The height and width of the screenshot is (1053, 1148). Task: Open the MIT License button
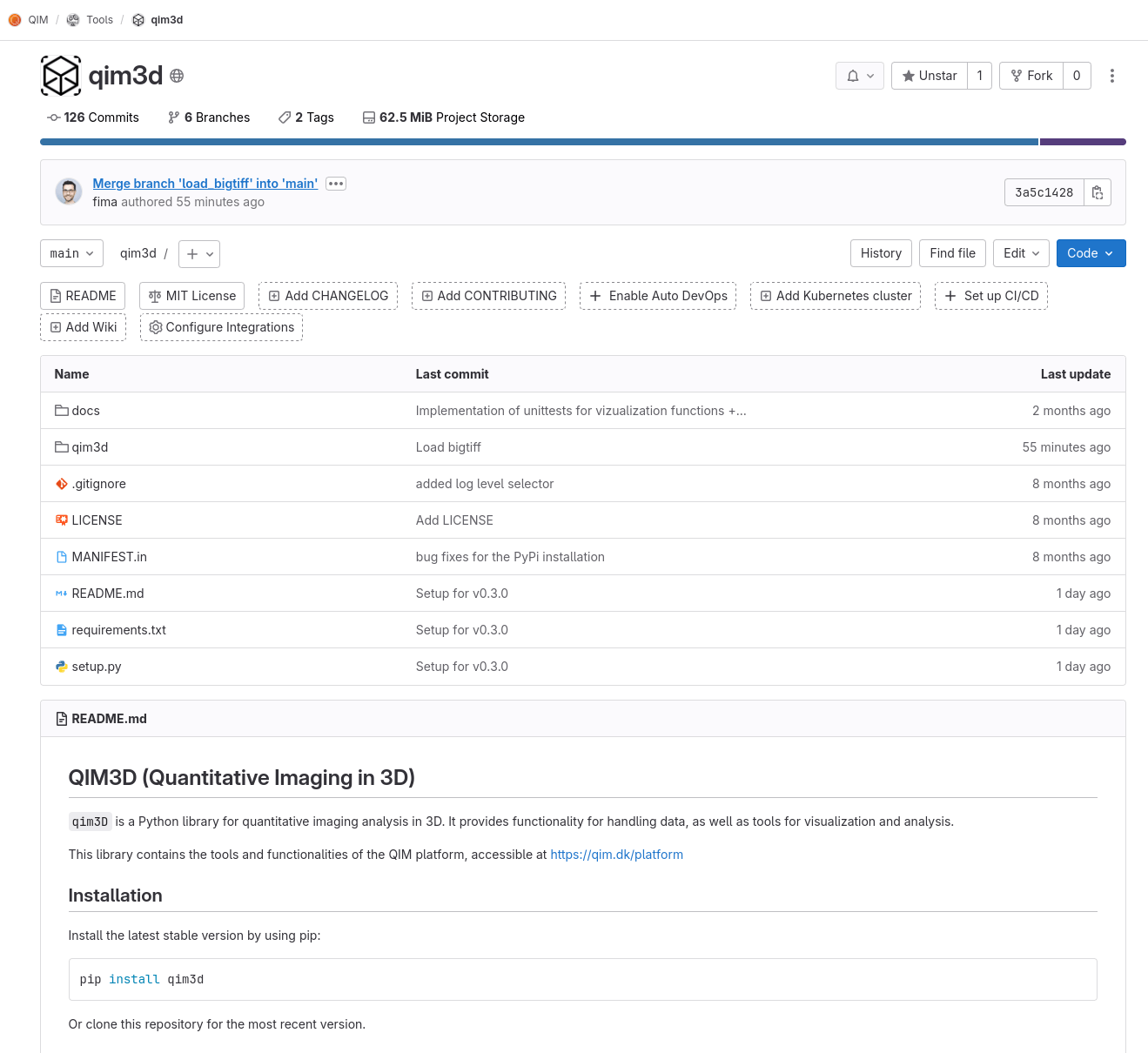coord(191,296)
